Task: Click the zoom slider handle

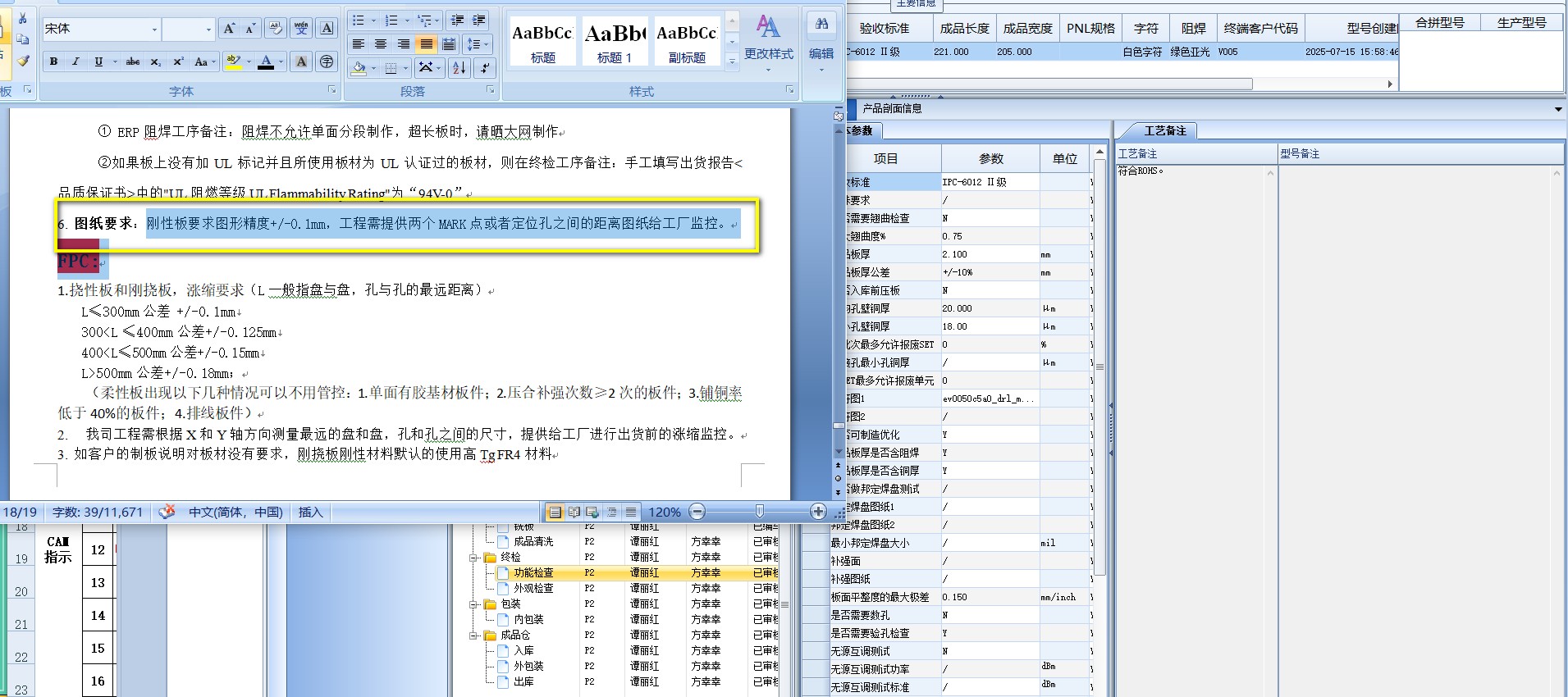Action: coord(759,512)
